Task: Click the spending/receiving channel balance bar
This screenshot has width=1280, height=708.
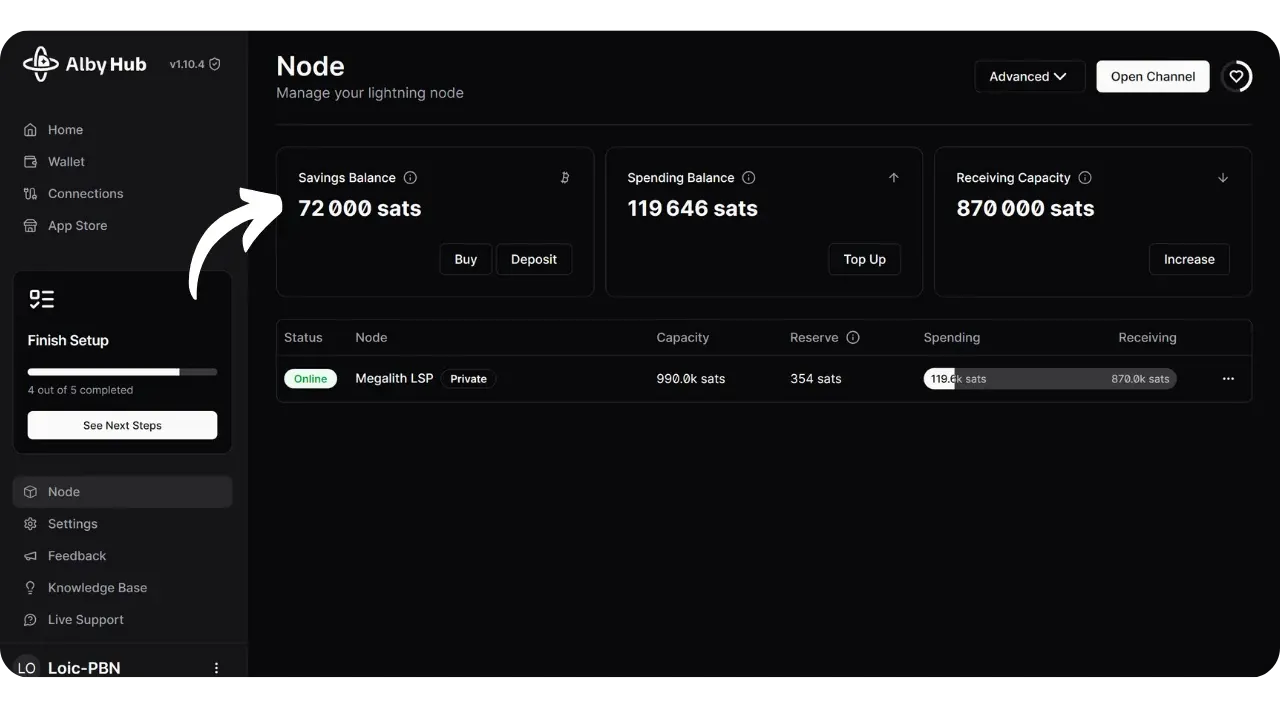Action: (x=1049, y=379)
